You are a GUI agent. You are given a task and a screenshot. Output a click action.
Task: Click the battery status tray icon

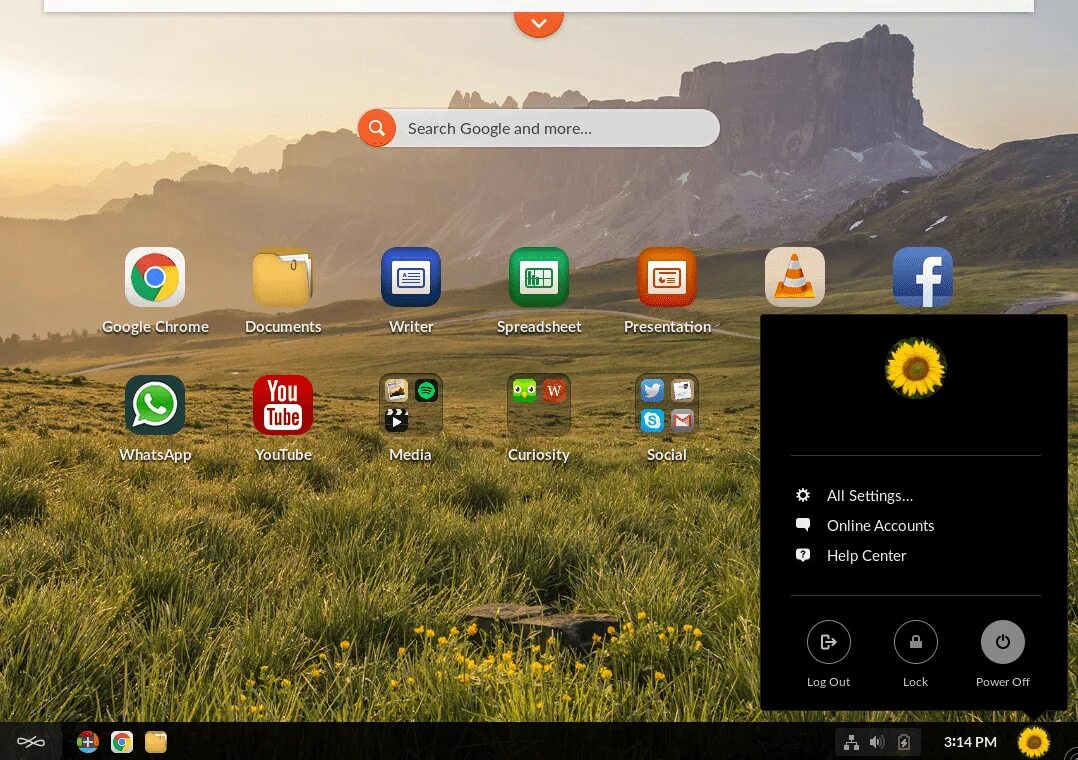tap(904, 742)
